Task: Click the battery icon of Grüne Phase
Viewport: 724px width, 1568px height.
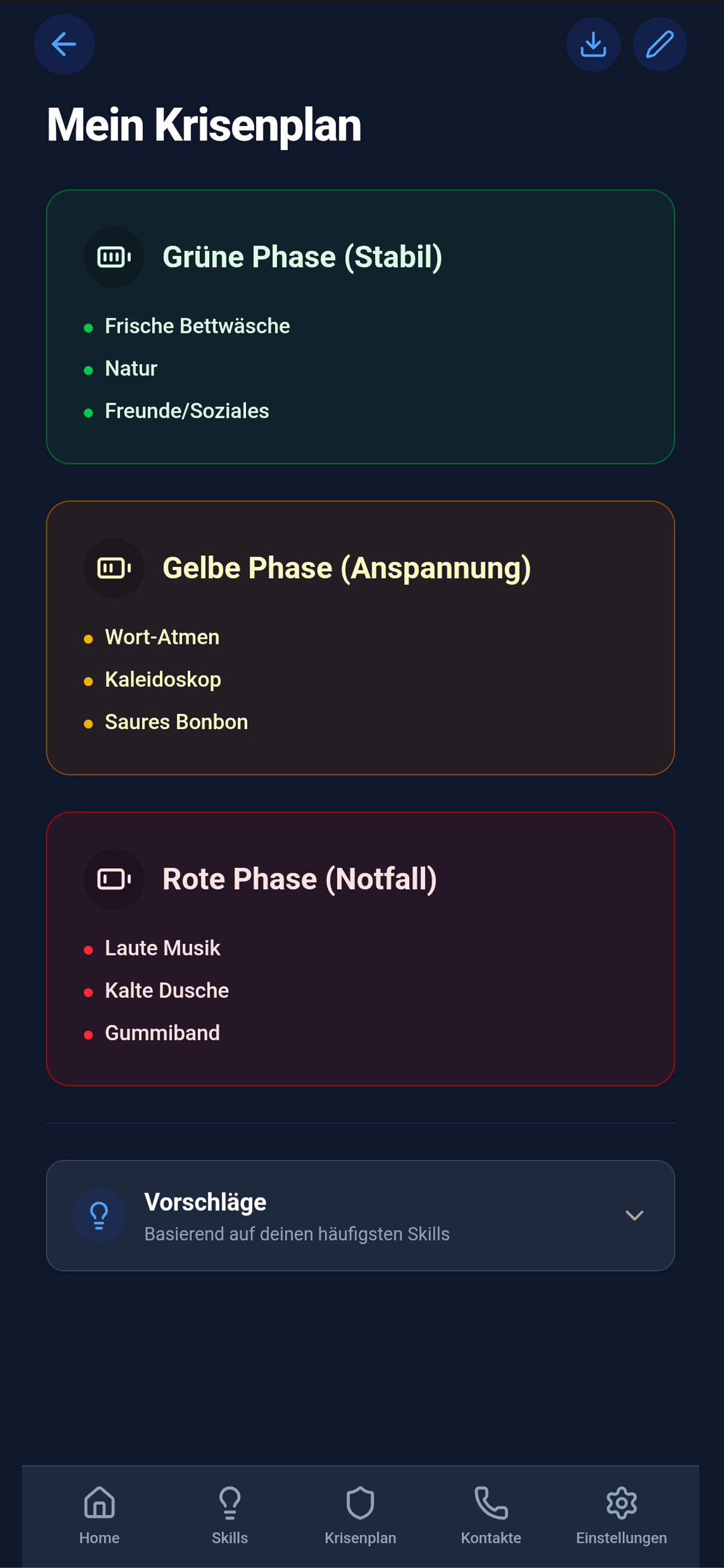Action: (x=114, y=256)
